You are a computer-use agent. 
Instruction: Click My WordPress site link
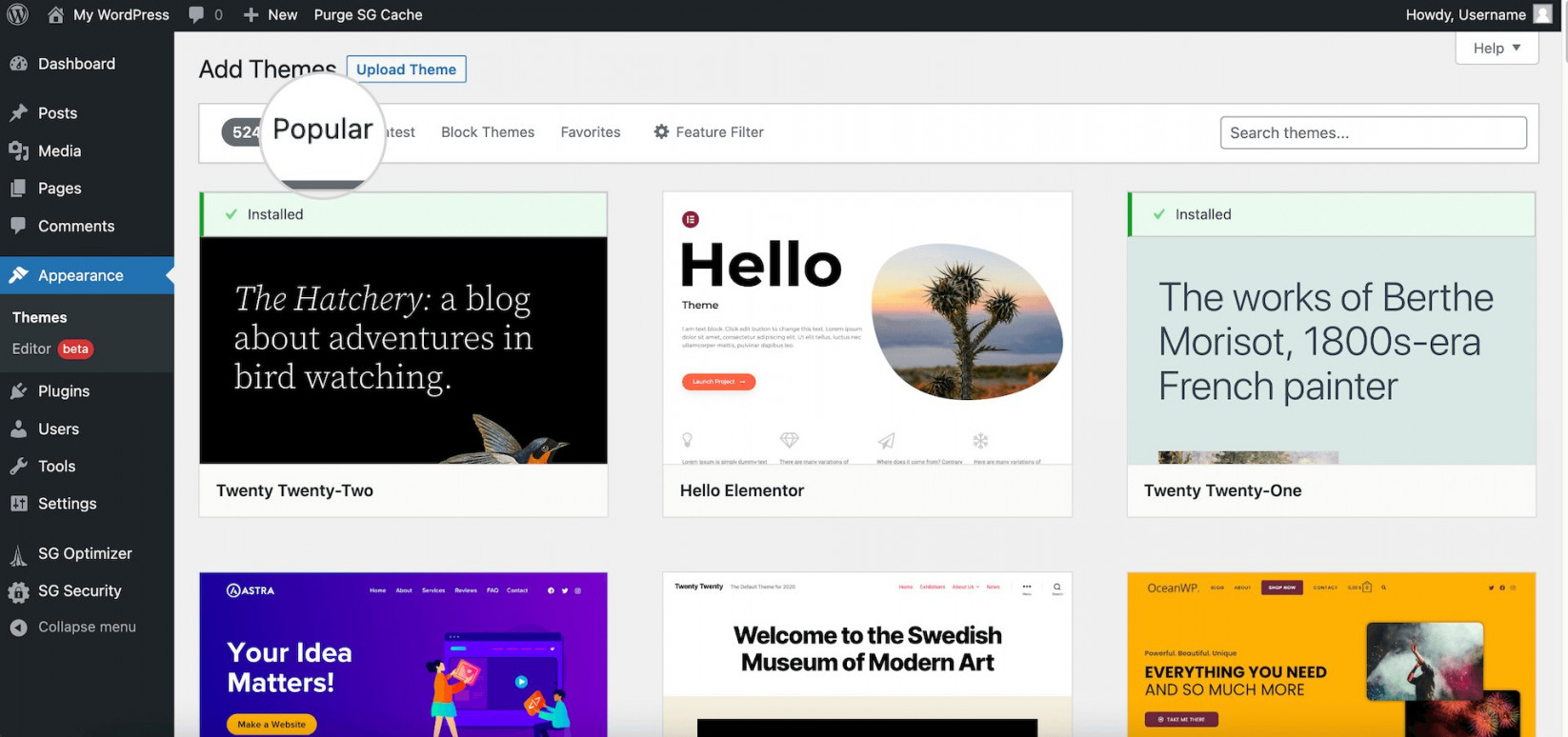pos(121,14)
